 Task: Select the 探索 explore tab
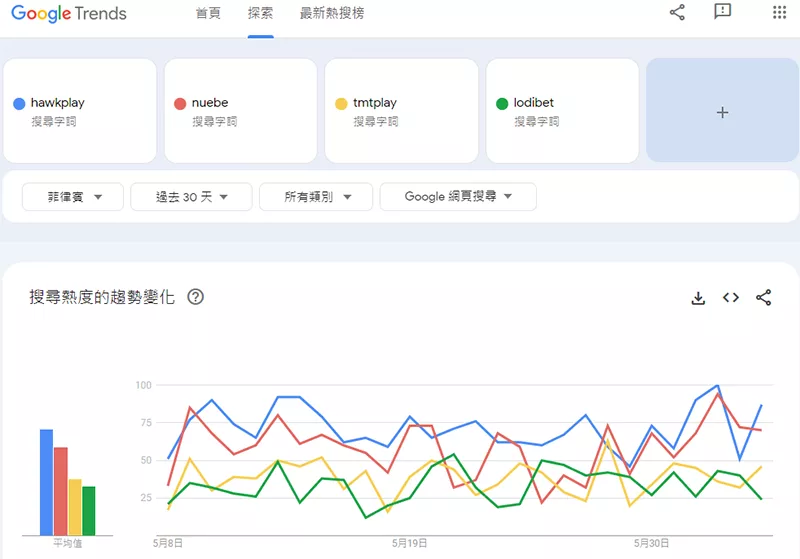(x=260, y=13)
